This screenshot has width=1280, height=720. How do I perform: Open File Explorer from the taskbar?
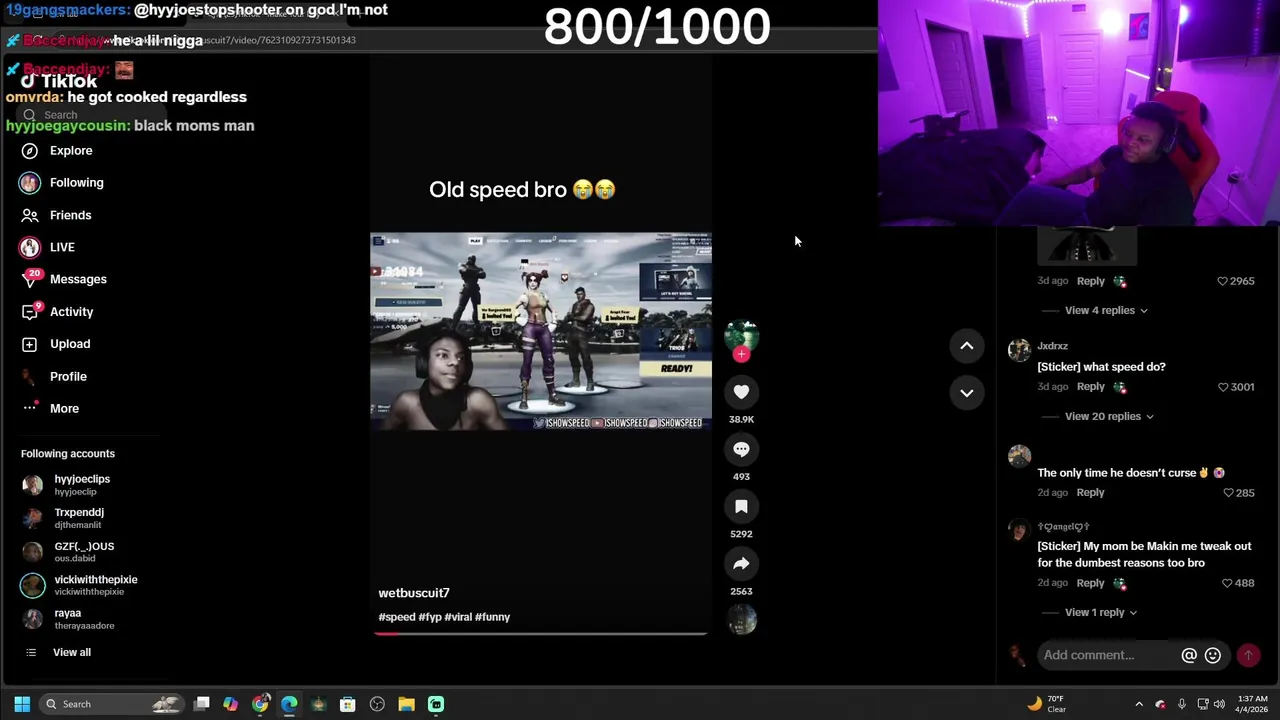(x=406, y=704)
